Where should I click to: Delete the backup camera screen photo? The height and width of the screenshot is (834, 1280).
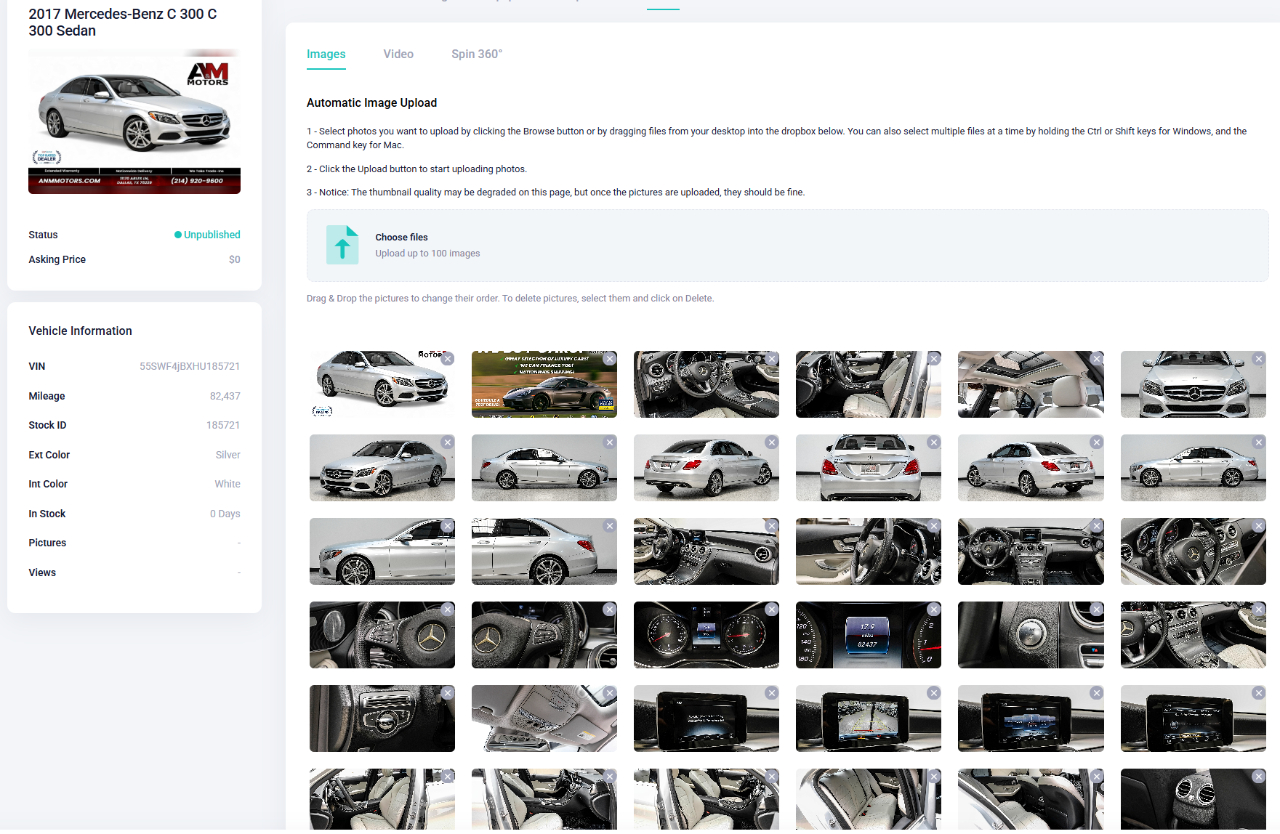pyautogui.click(x=934, y=693)
